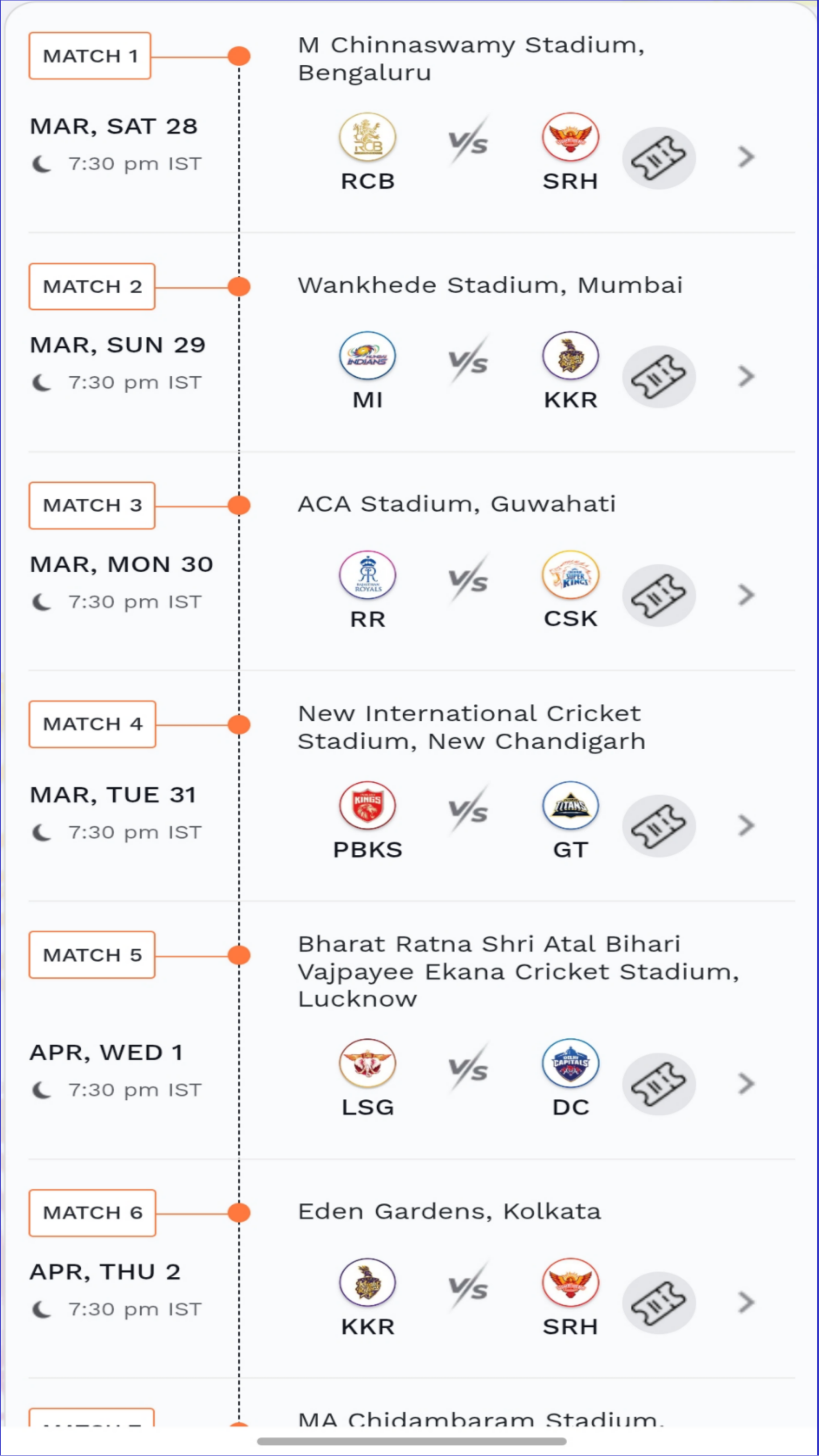This screenshot has height=1456, width=819.
Task: Open tickets for RR vs CSK match
Action: [658, 595]
